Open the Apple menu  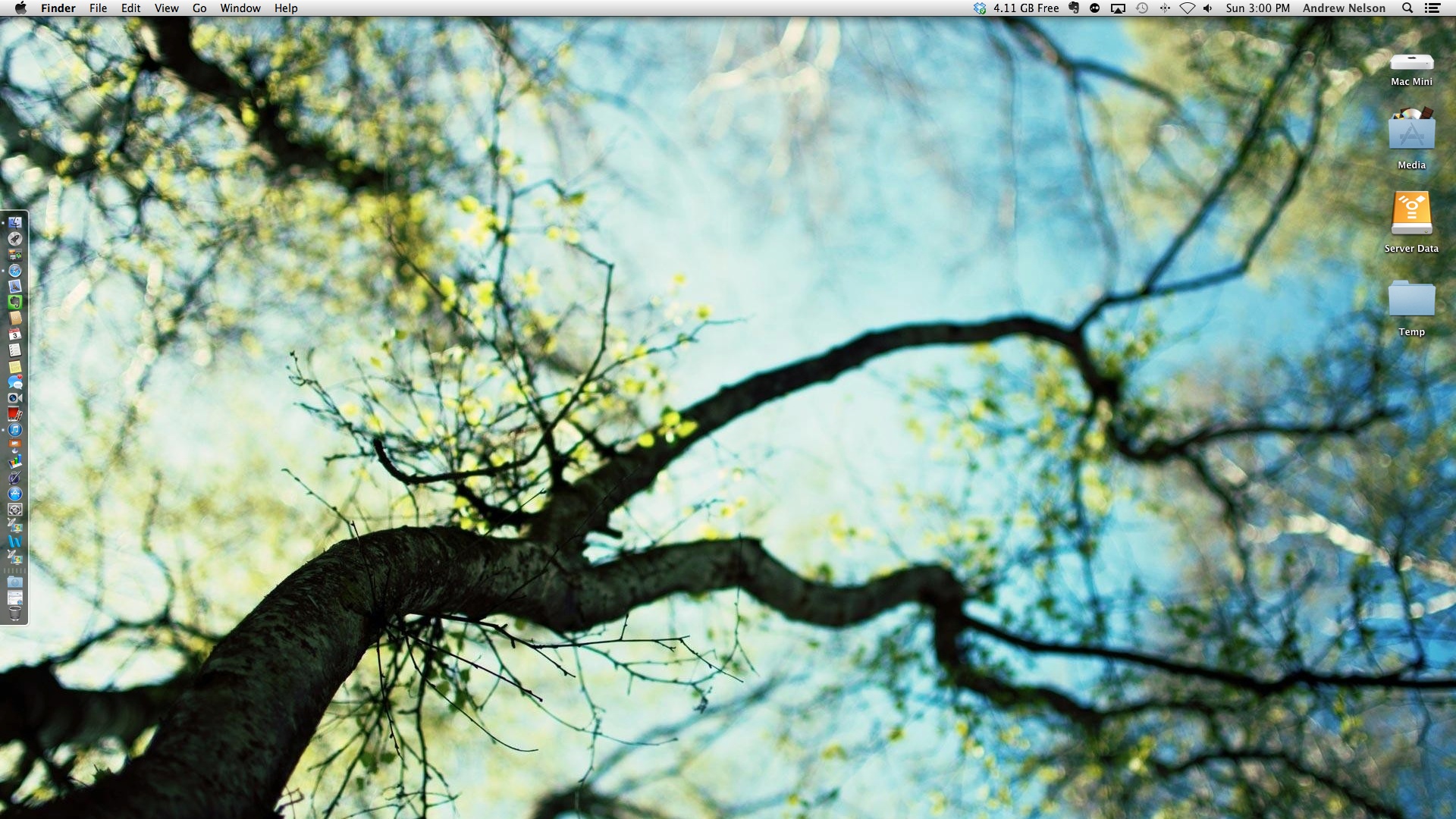20,8
